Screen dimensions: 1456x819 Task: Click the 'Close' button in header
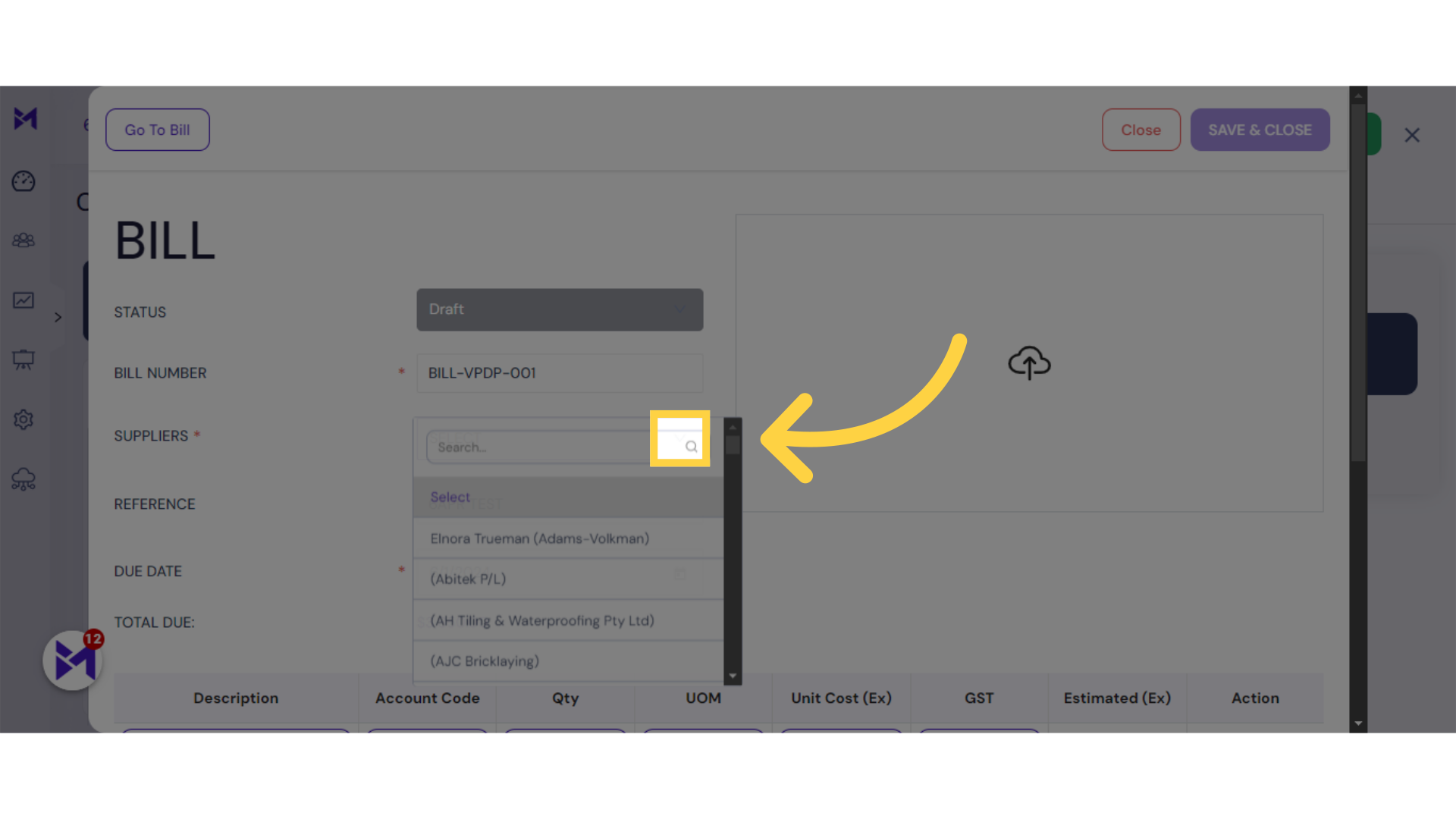tap(1141, 129)
